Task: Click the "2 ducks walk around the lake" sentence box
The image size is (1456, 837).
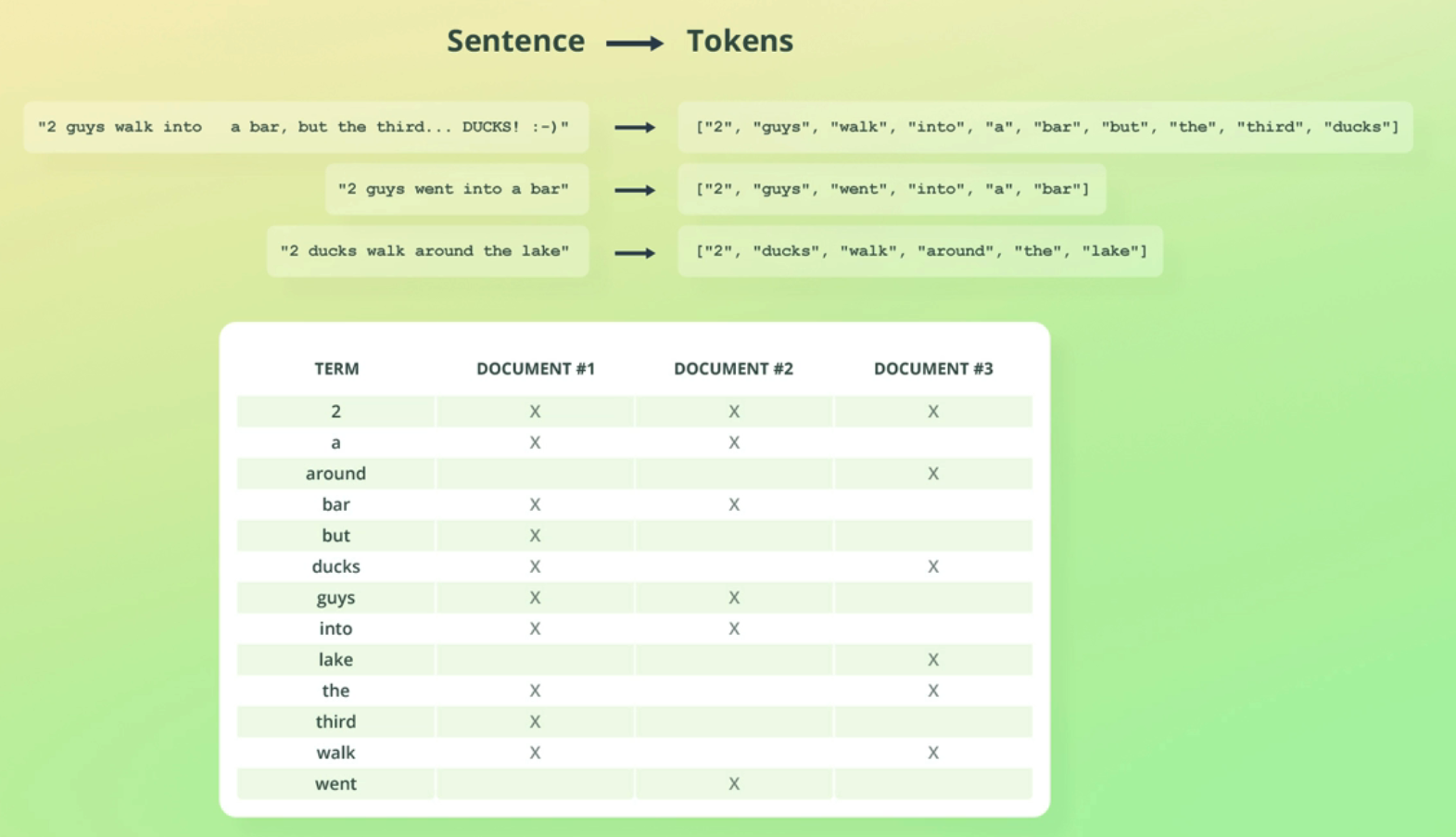Action: (426, 251)
